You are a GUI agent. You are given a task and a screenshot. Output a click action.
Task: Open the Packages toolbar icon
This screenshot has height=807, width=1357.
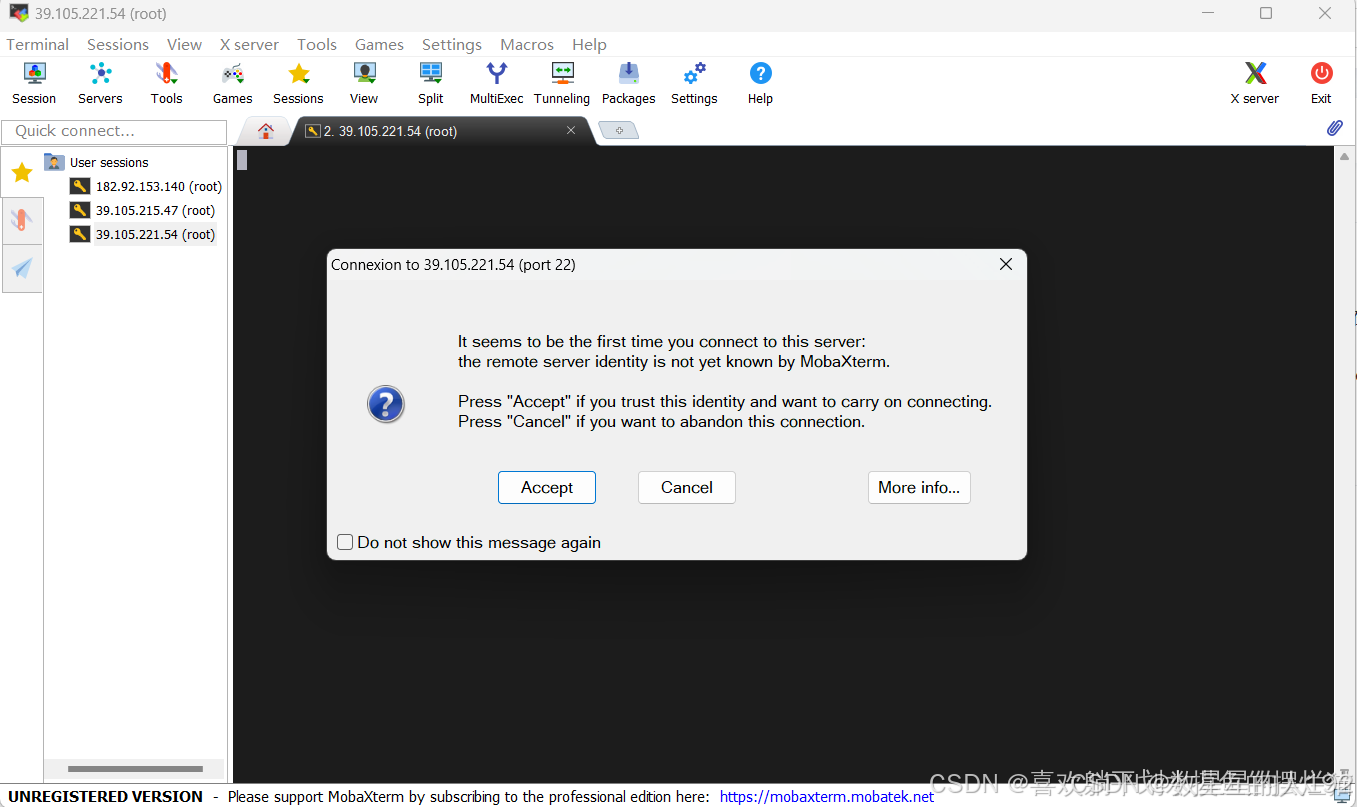[628, 83]
